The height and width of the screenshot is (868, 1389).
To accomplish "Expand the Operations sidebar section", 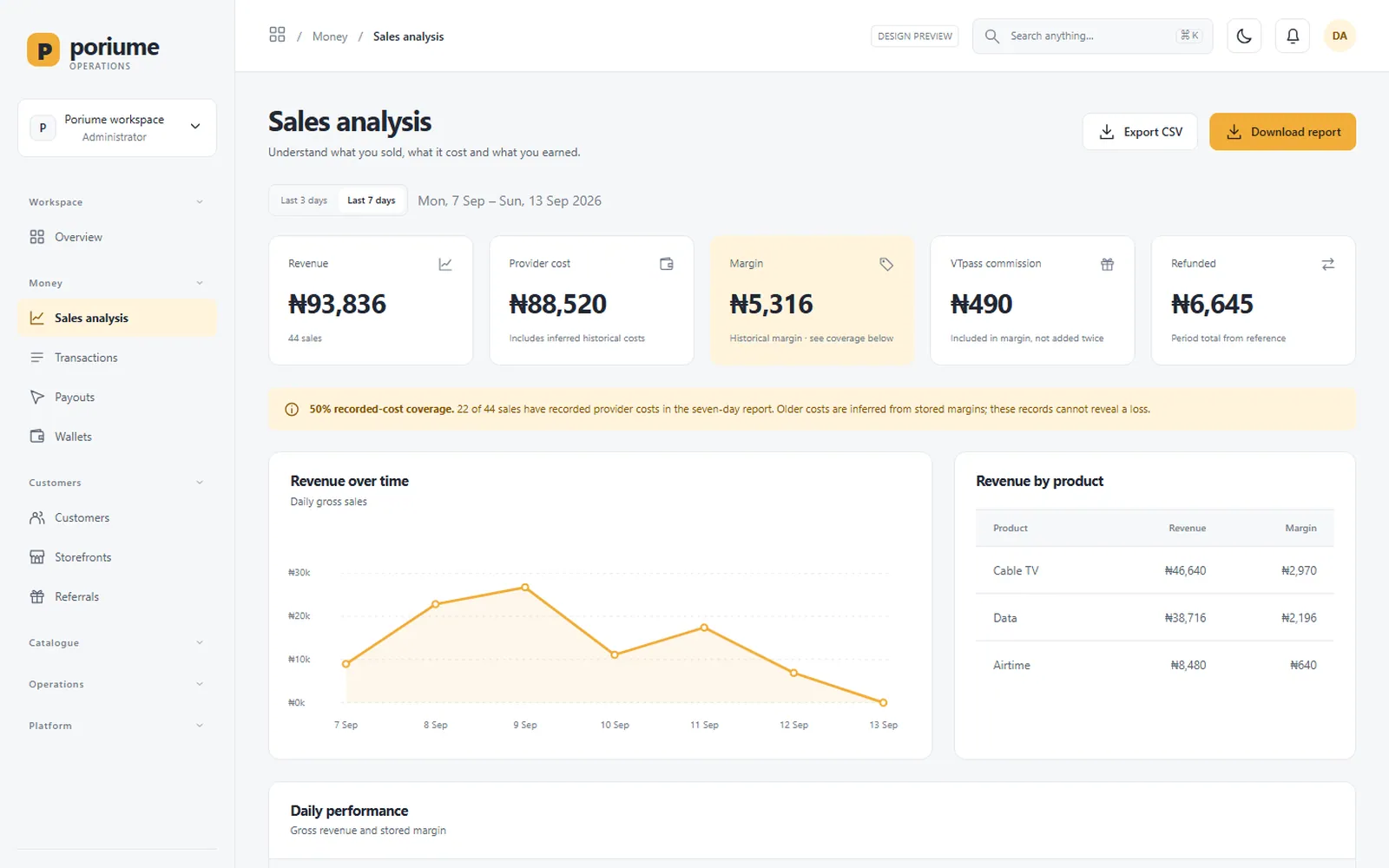I will tap(116, 684).
